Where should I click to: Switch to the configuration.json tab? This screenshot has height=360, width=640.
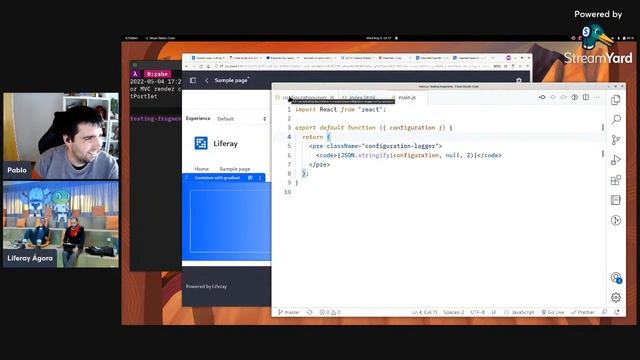[304, 98]
